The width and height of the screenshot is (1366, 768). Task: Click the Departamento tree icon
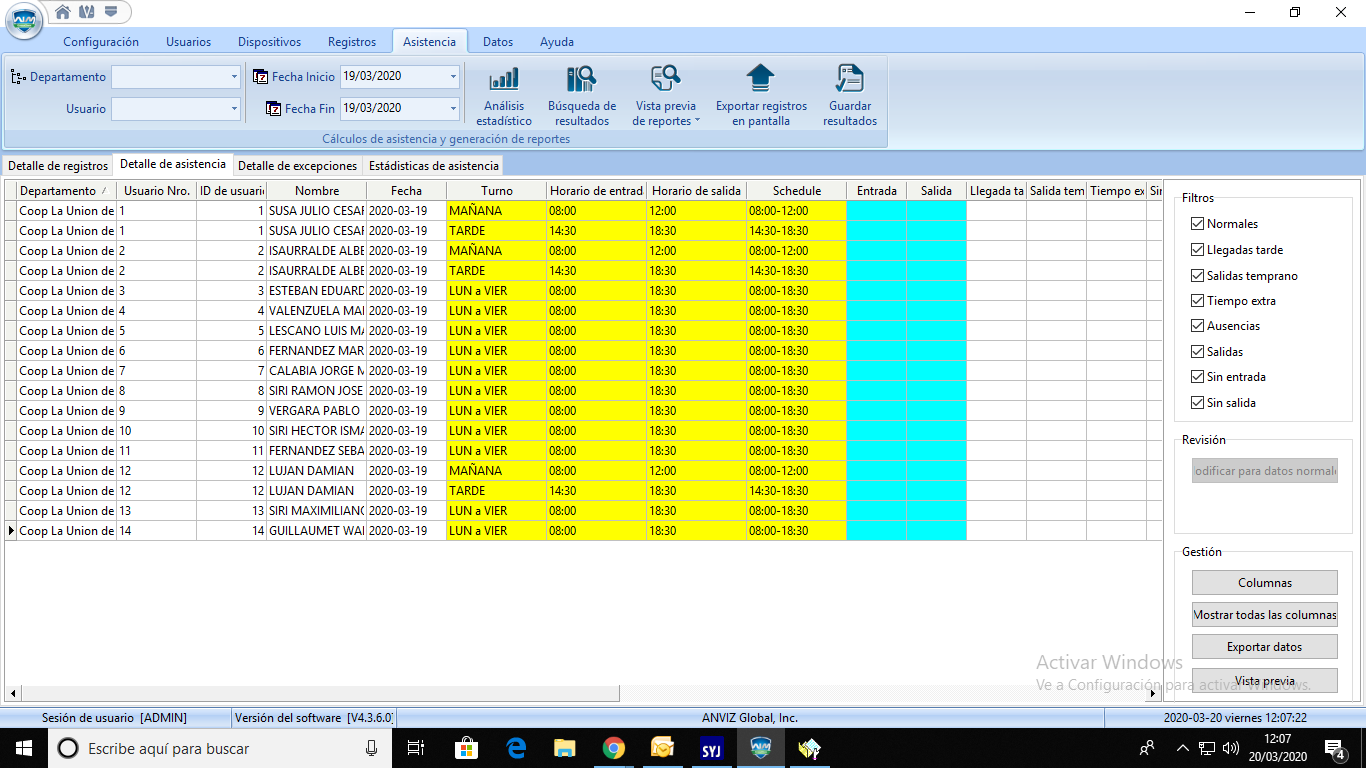tap(18, 77)
